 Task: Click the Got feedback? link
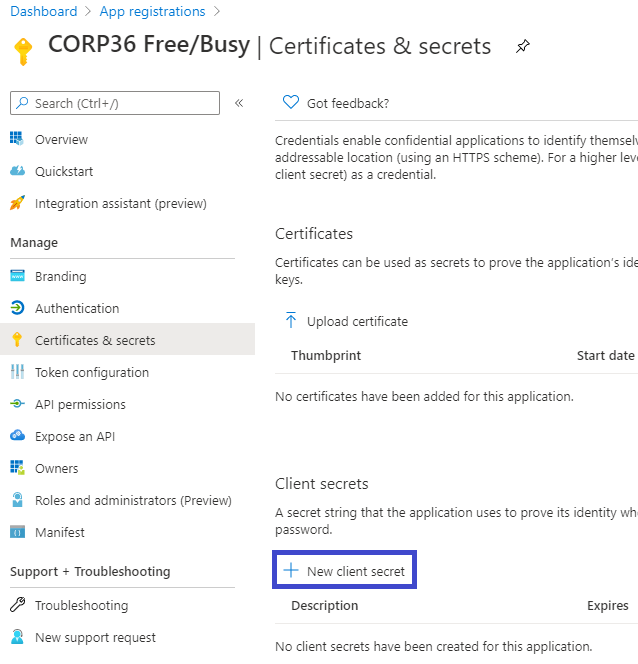347,103
